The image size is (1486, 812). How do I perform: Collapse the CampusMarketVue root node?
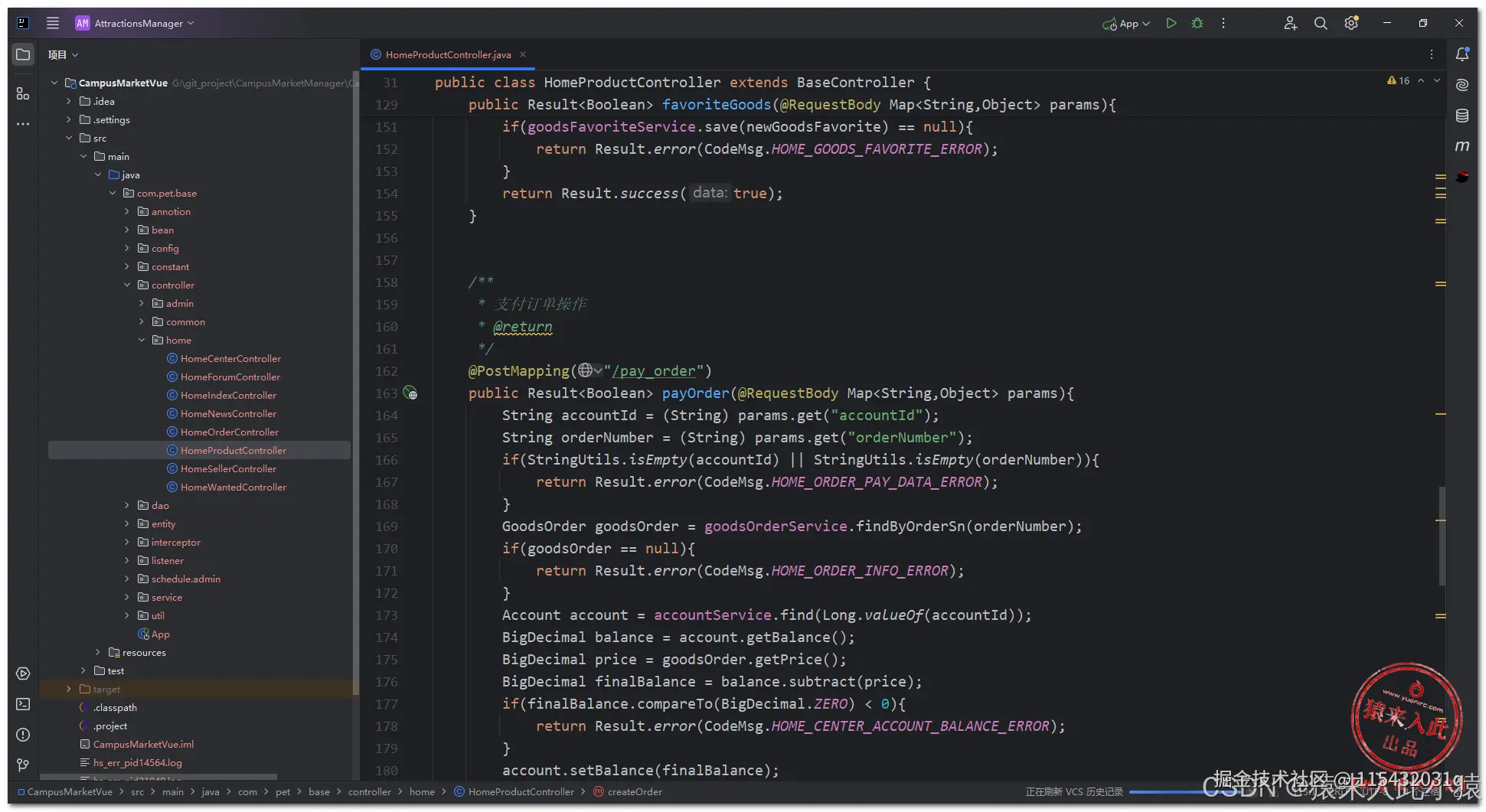54,83
